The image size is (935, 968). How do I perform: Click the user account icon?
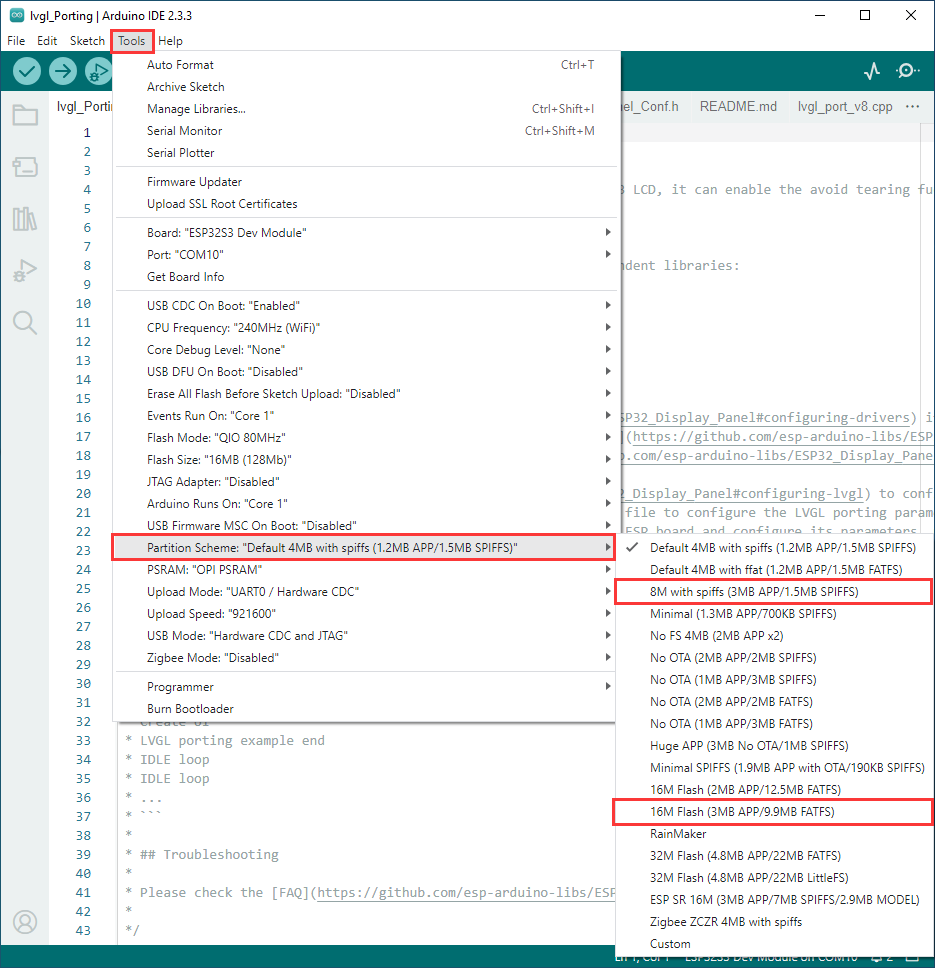pos(25,922)
